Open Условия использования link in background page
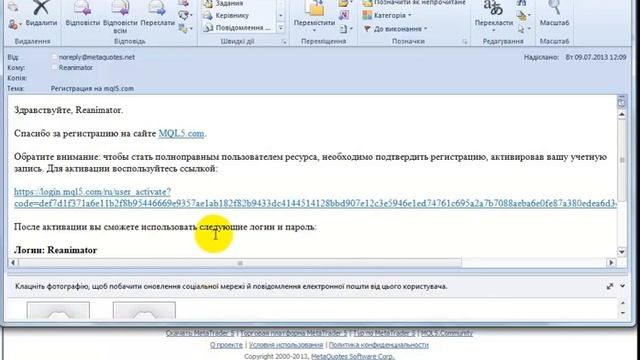This screenshot has width=640, height=360. pyautogui.click(x=286, y=345)
